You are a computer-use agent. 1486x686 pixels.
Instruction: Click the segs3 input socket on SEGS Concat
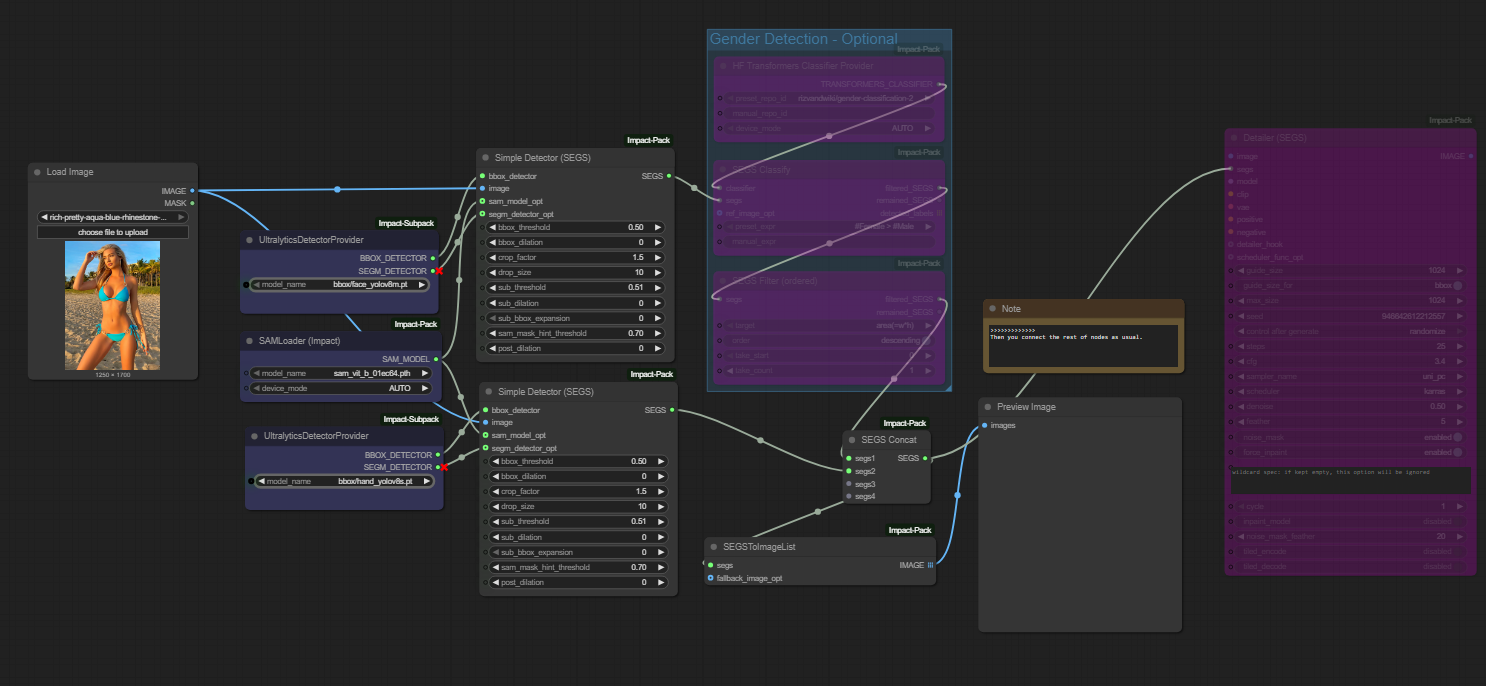(848, 483)
